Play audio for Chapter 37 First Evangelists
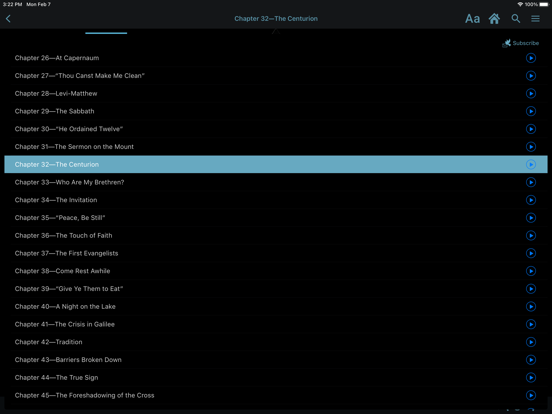552x414 pixels. coord(531,253)
